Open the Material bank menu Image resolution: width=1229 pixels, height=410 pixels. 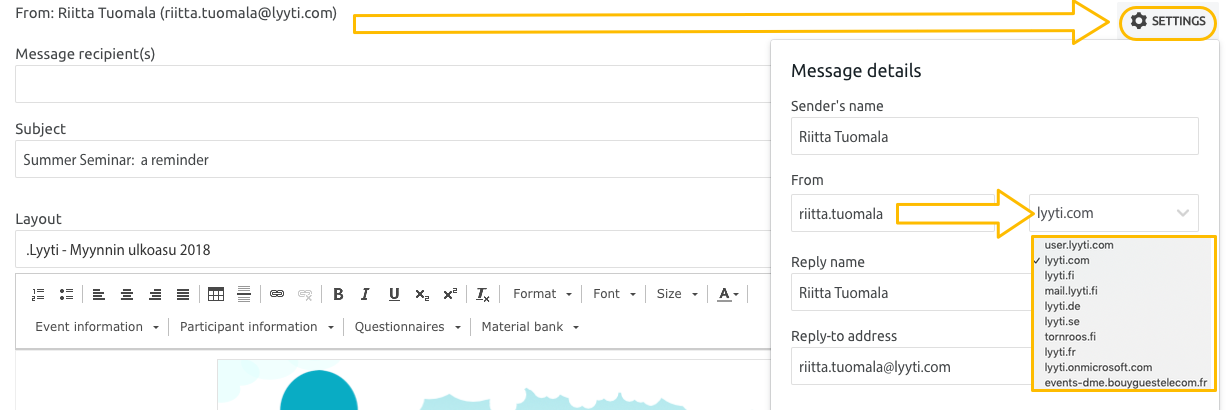click(x=529, y=327)
